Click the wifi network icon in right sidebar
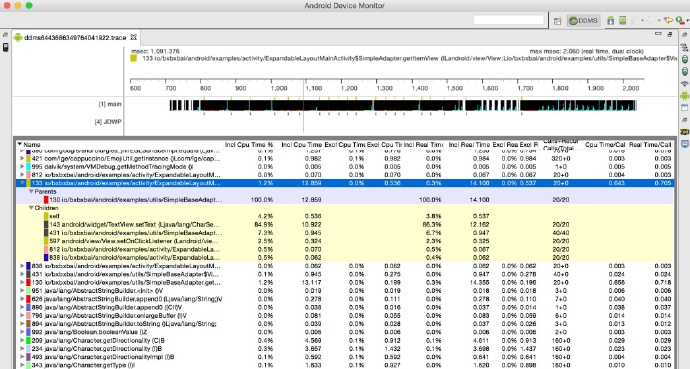Screen dimensions: 690x369 pyautogui.click(x=684, y=84)
